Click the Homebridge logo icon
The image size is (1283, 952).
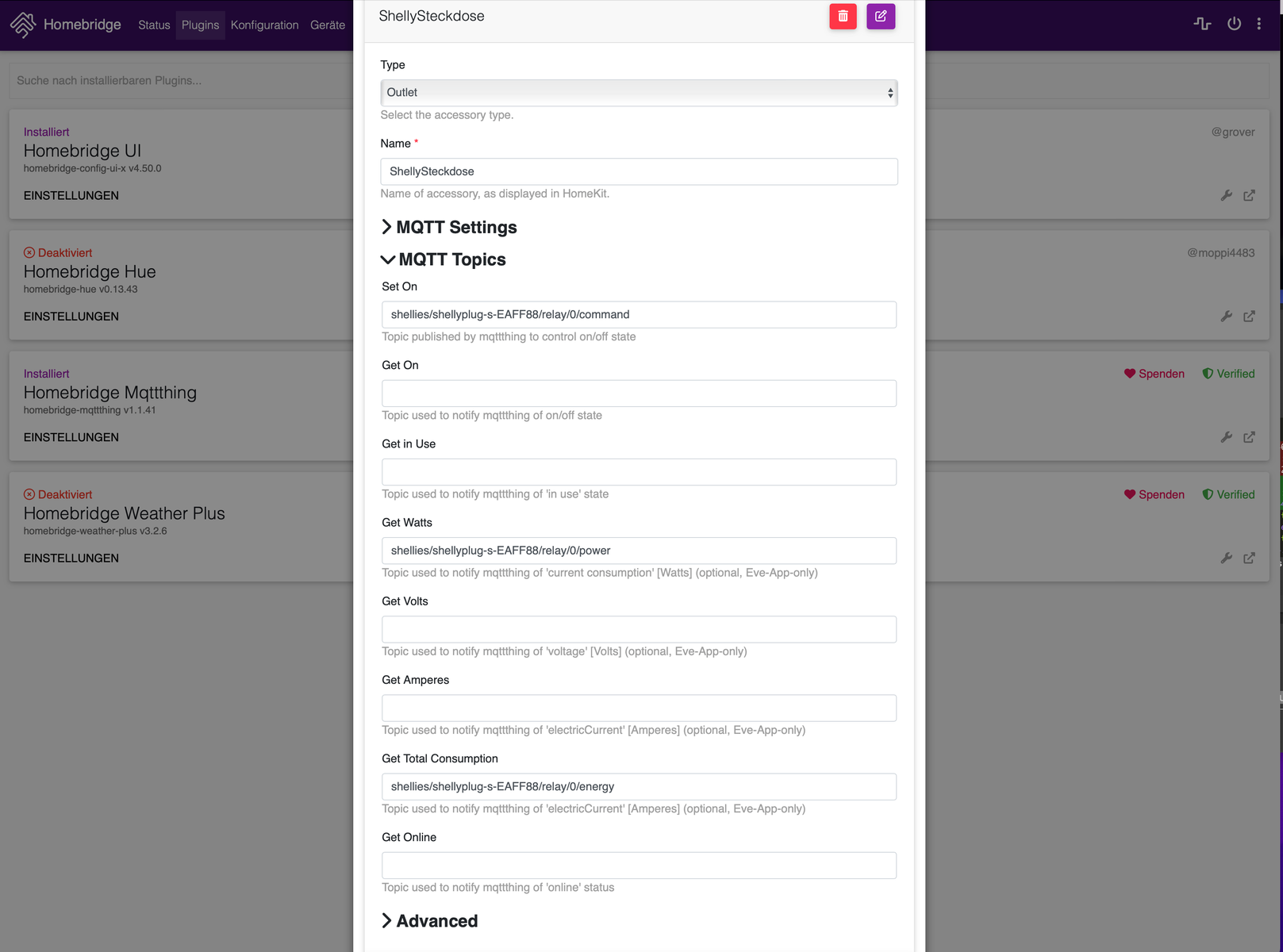click(x=23, y=25)
